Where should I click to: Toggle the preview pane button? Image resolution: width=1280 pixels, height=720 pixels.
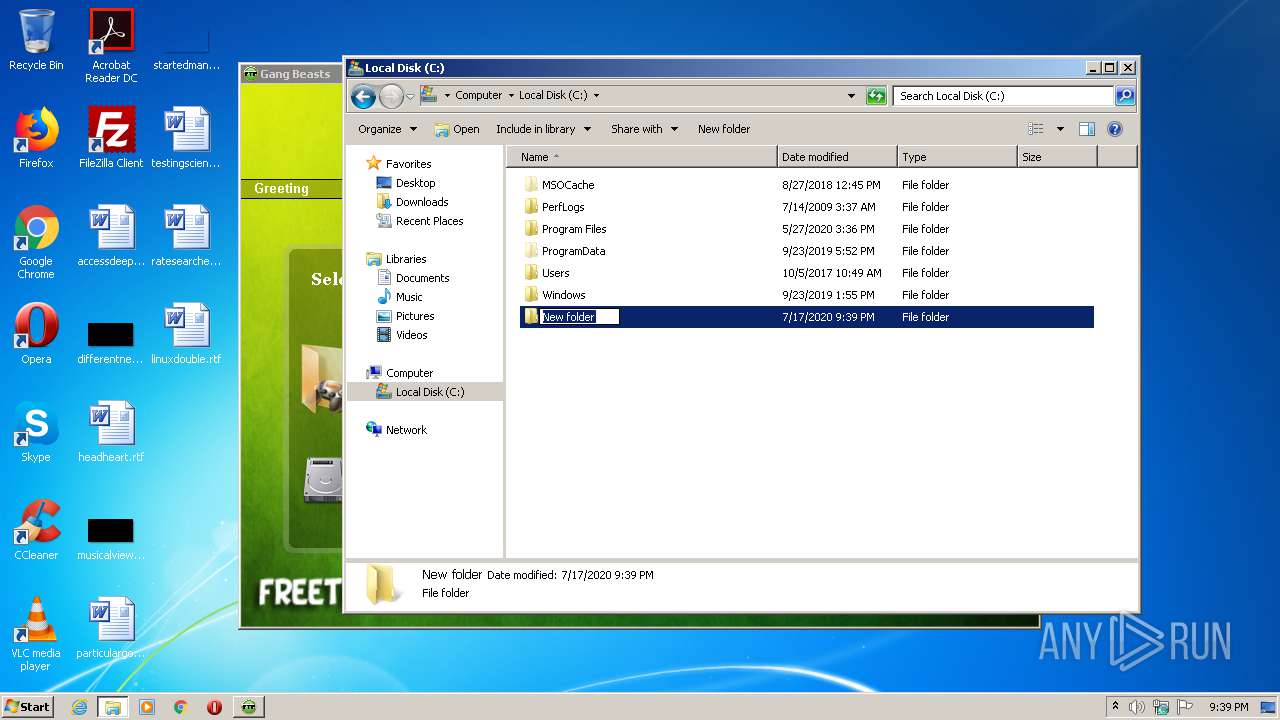1087,129
